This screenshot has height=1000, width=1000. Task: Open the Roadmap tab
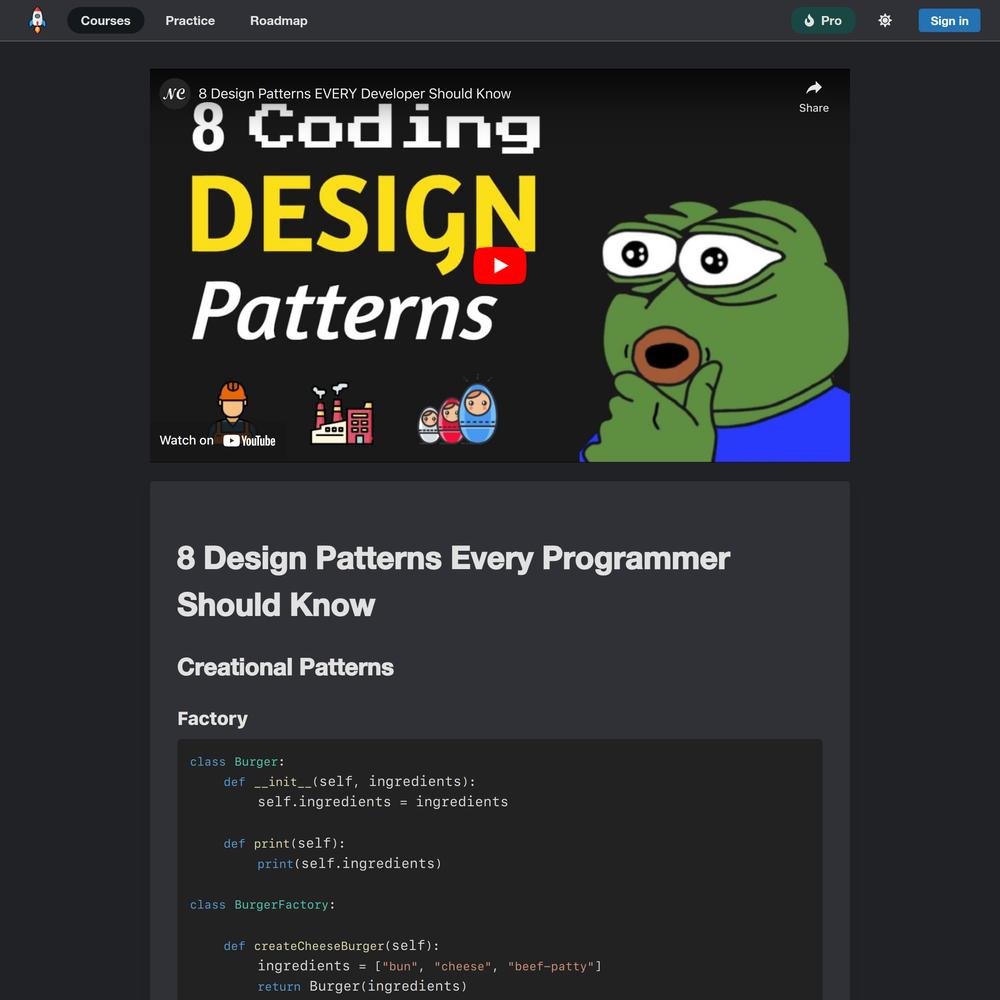(x=279, y=20)
